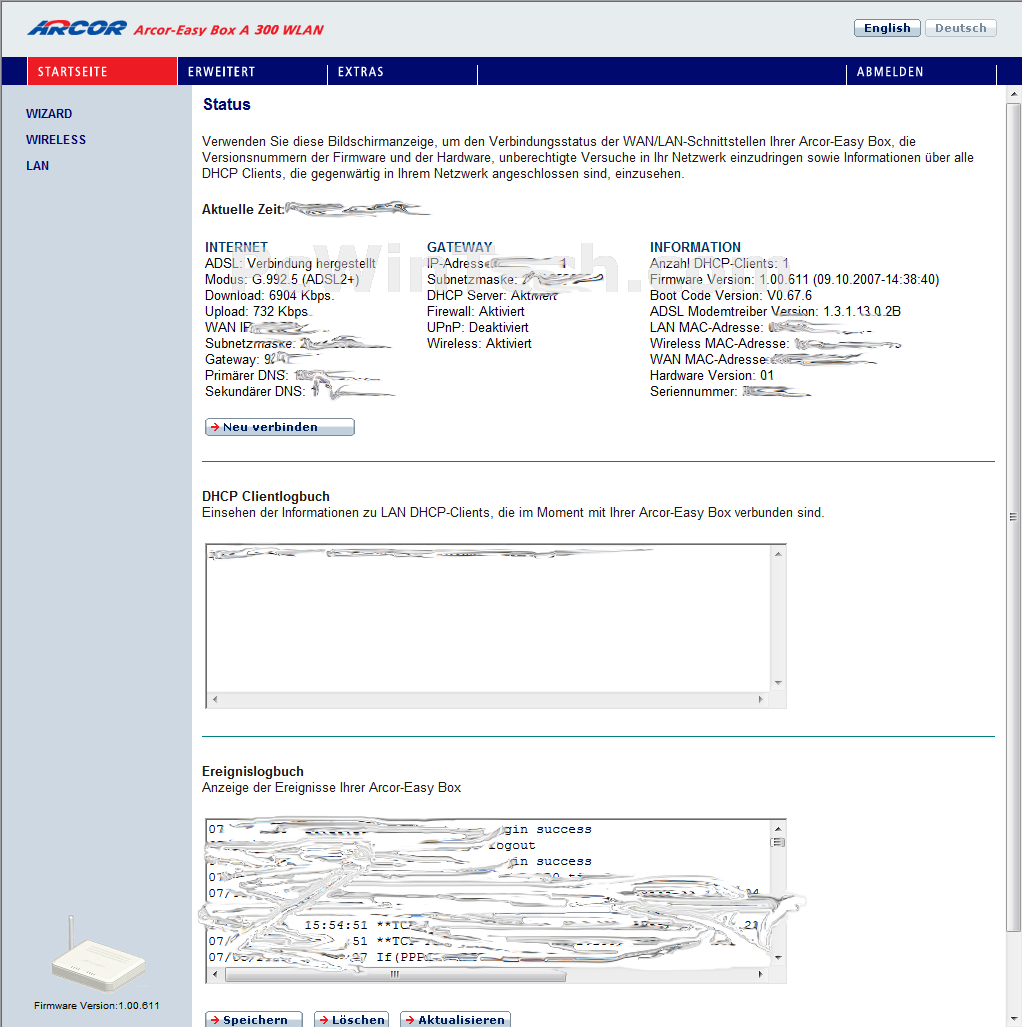
Task: Open the Extras tab
Action: pos(402,71)
